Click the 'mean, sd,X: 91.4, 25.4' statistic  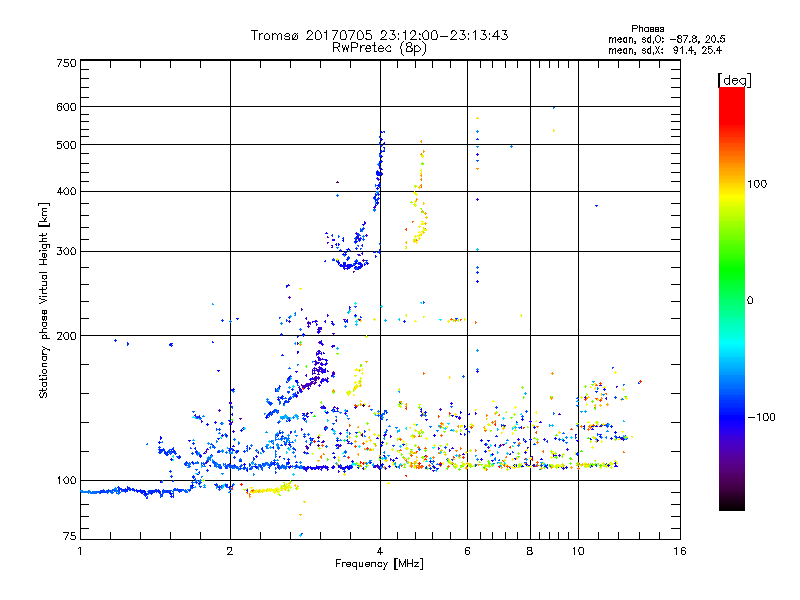(665, 50)
